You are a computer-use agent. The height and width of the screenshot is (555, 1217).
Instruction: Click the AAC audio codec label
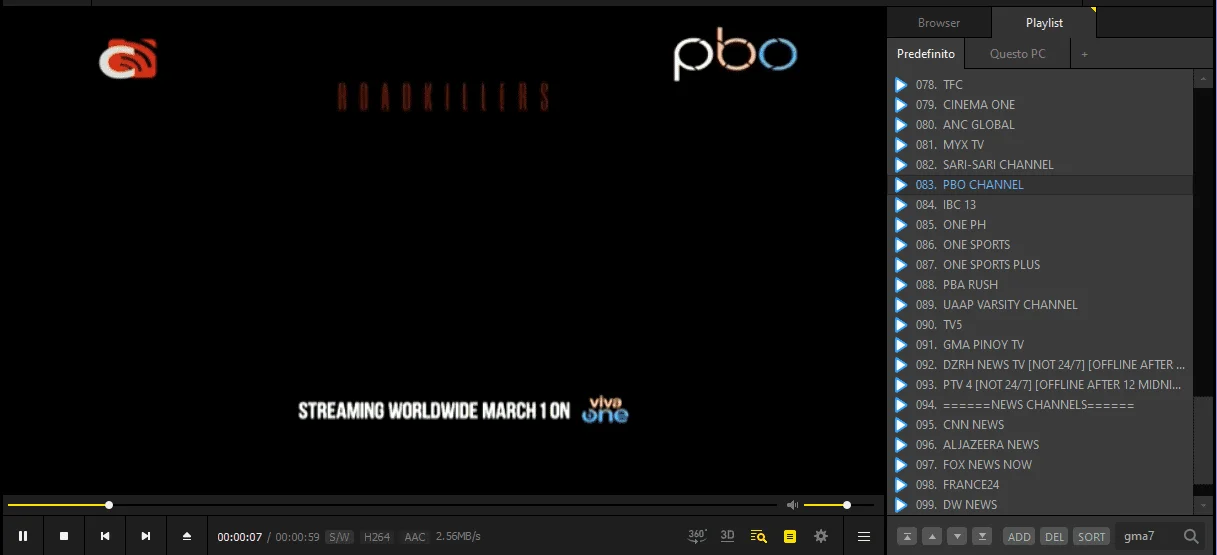click(415, 537)
